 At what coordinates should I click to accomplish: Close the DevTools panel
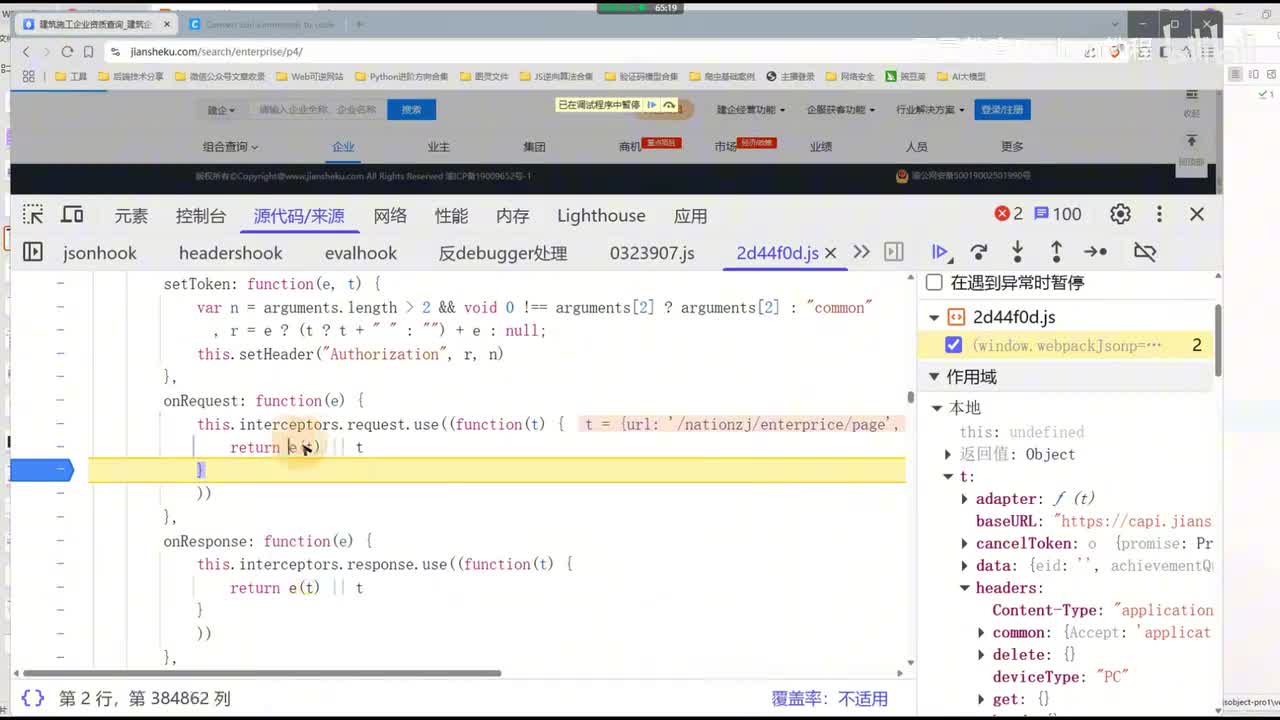[1197, 214]
